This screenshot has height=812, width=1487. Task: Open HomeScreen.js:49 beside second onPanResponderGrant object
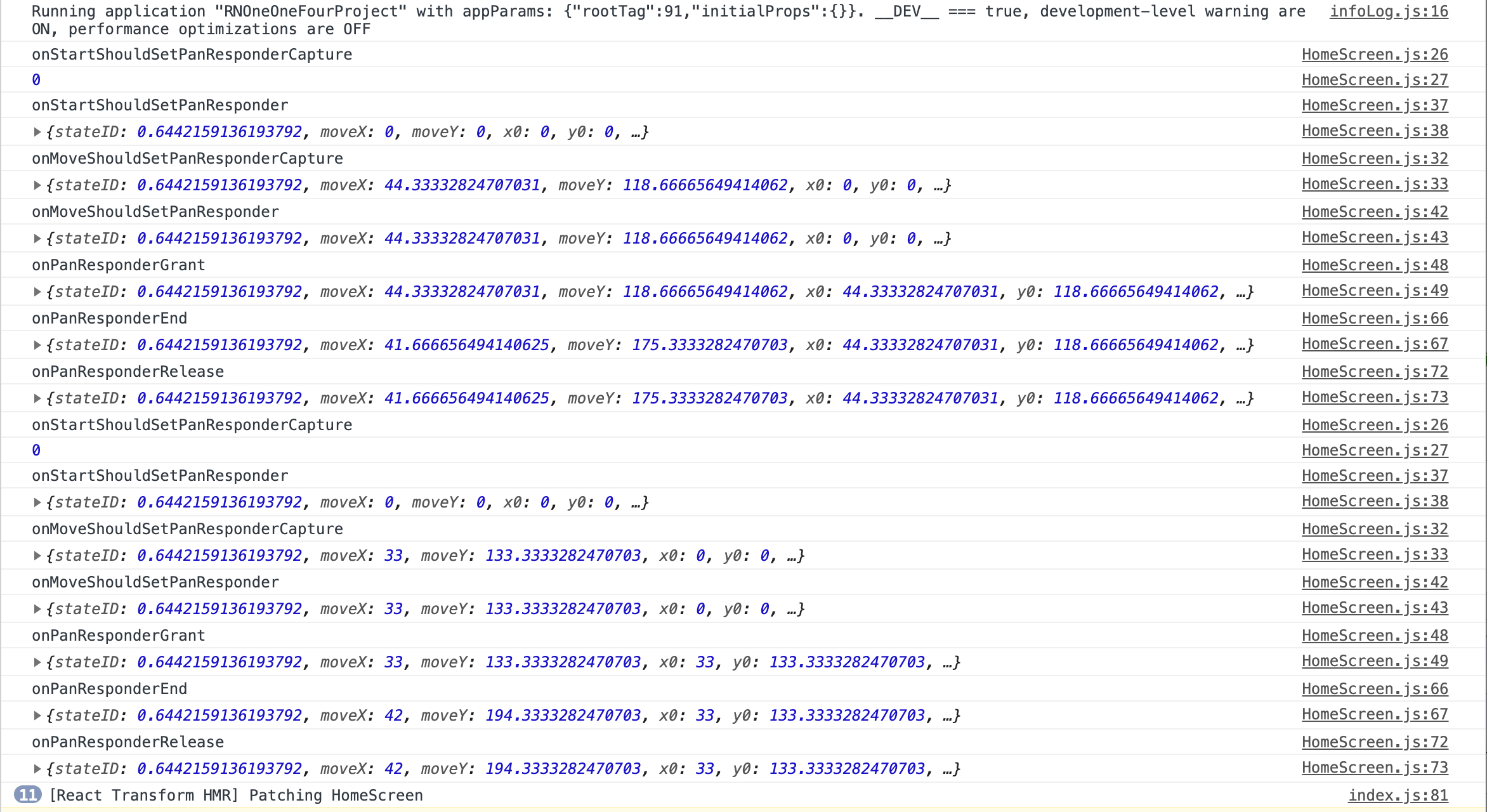click(x=1375, y=661)
